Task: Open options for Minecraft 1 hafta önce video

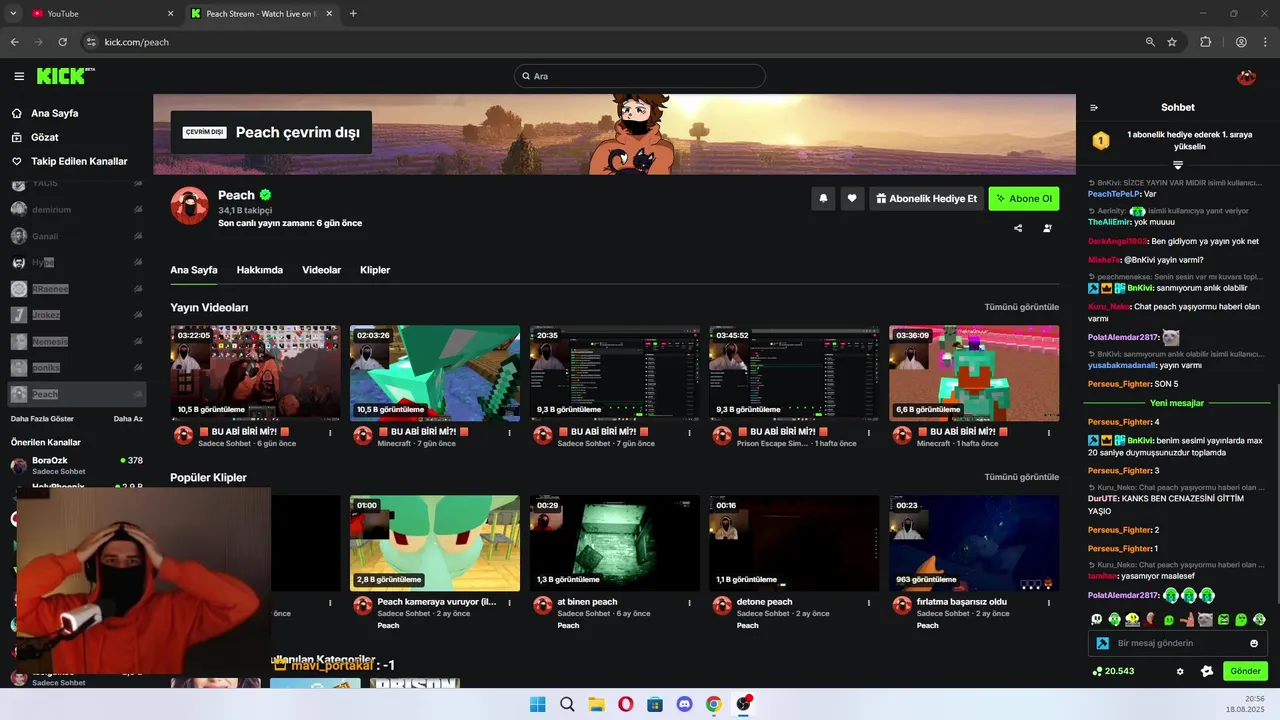Action: pos(1049,433)
